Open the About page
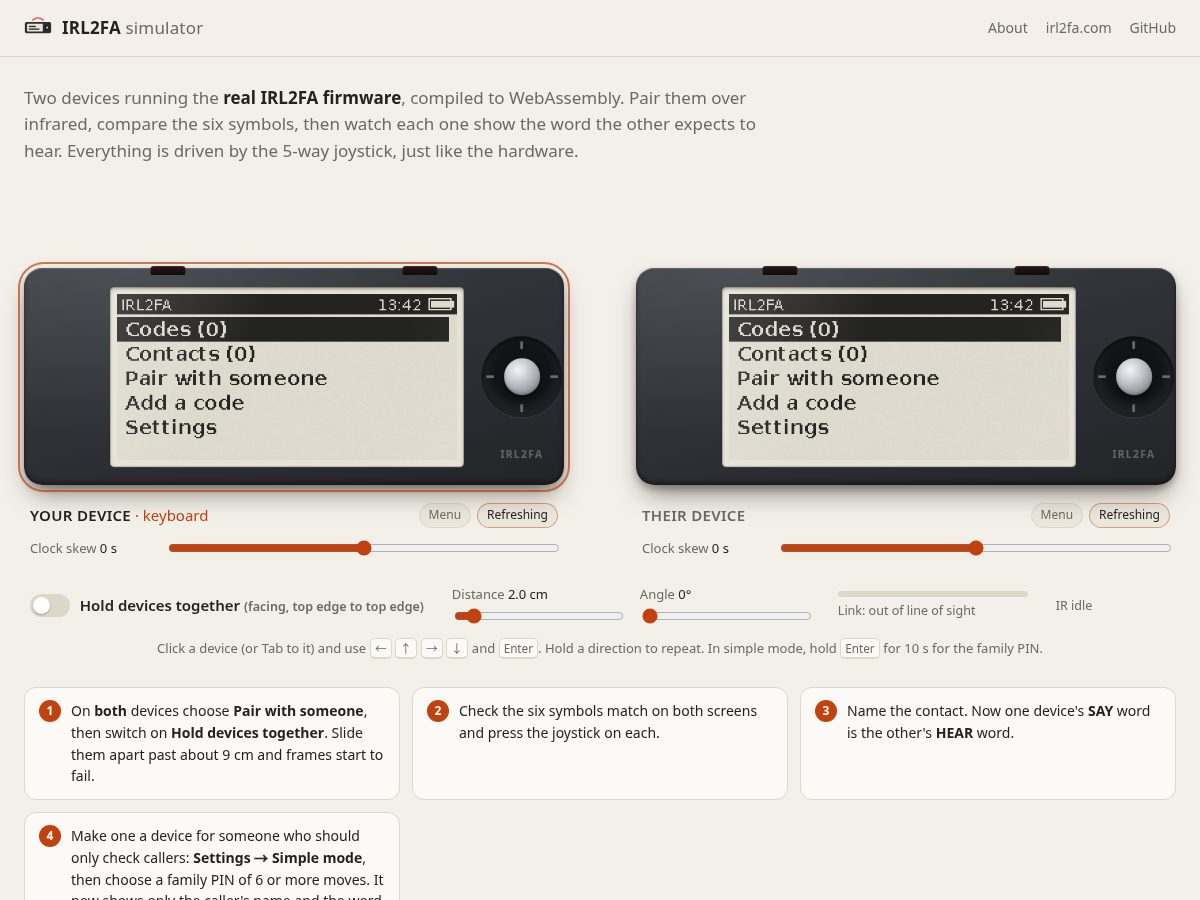The height and width of the screenshot is (900, 1200). coord(1007,28)
